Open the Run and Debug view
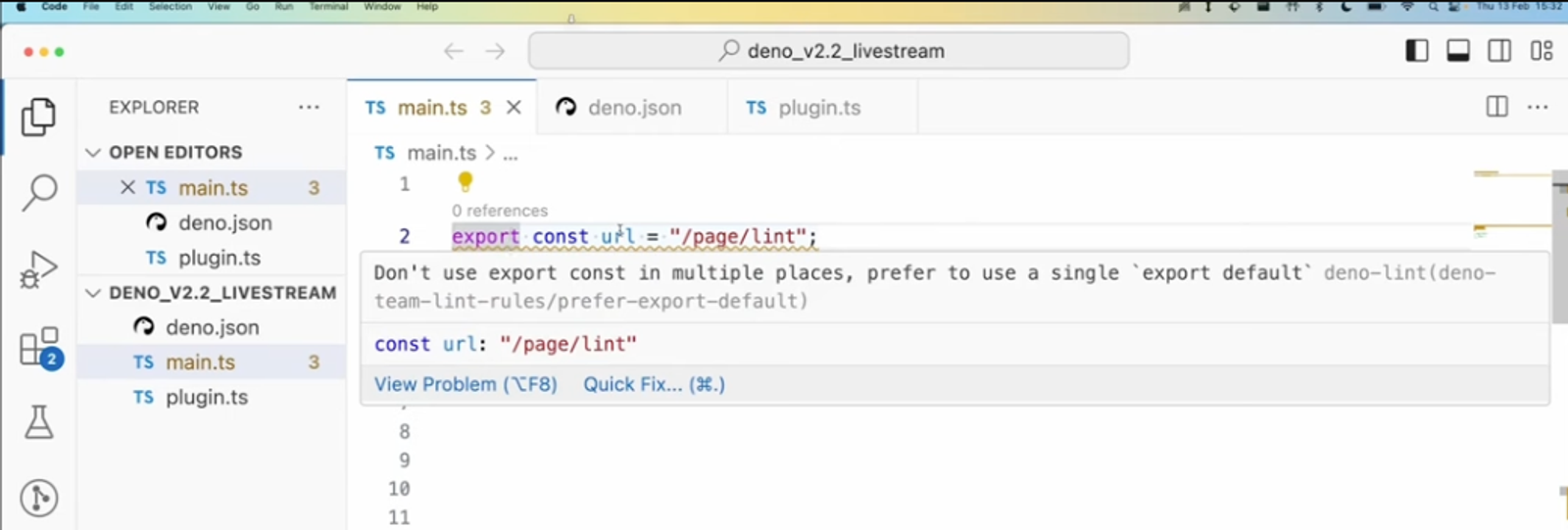This screenshot has height=530, width=1568. 38,269
